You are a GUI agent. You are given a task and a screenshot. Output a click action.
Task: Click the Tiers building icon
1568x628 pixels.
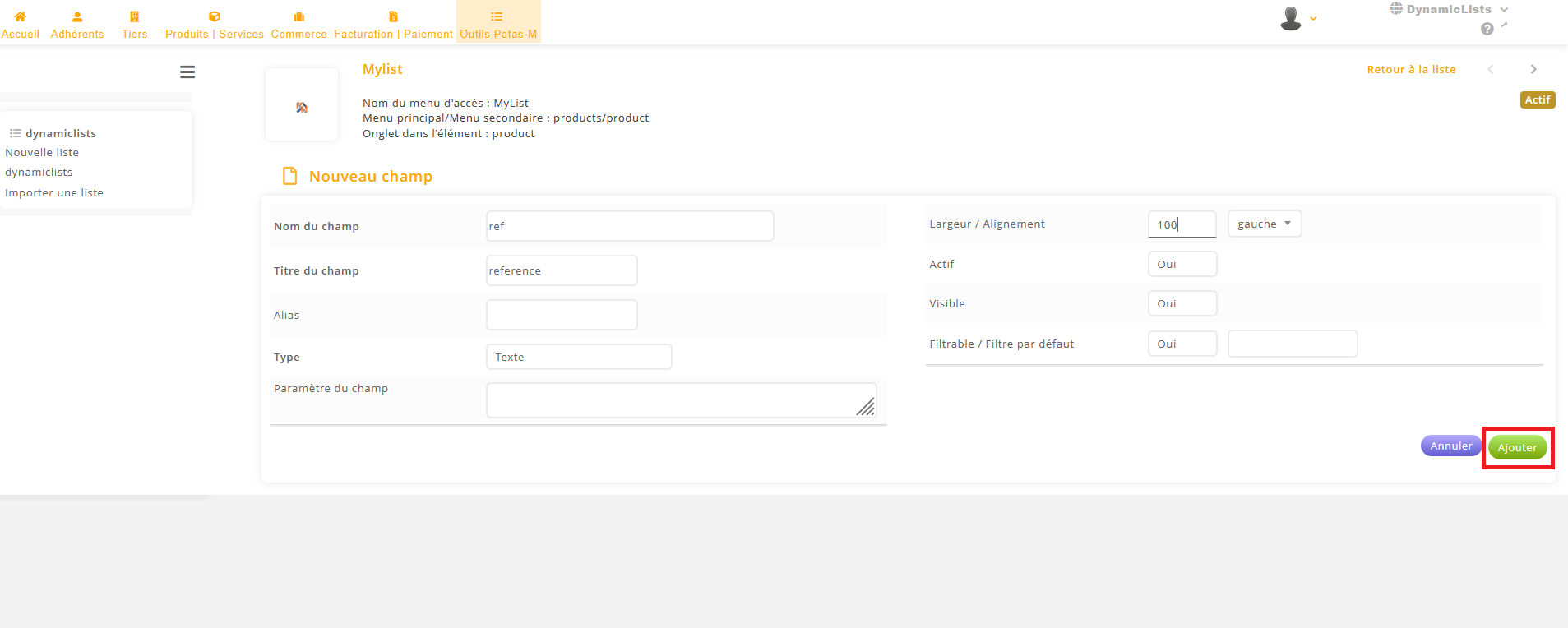pos(134,16)
